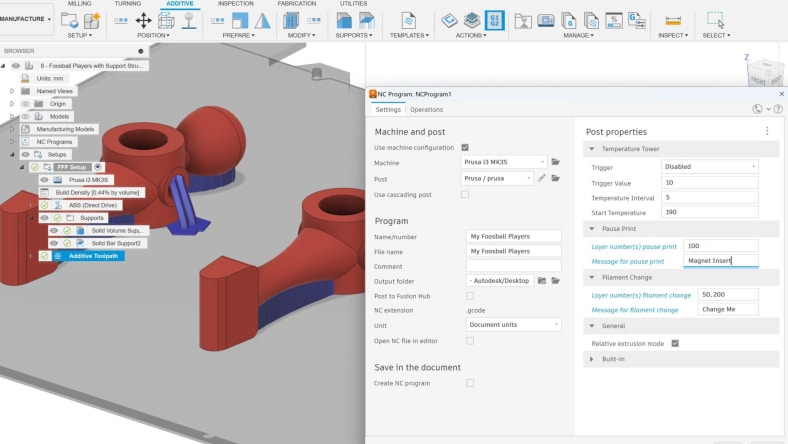Click the Measure ruler icon in Inspect
This screenshot has width=788, height=444.
pyautogui.click(x=672, y=20)
